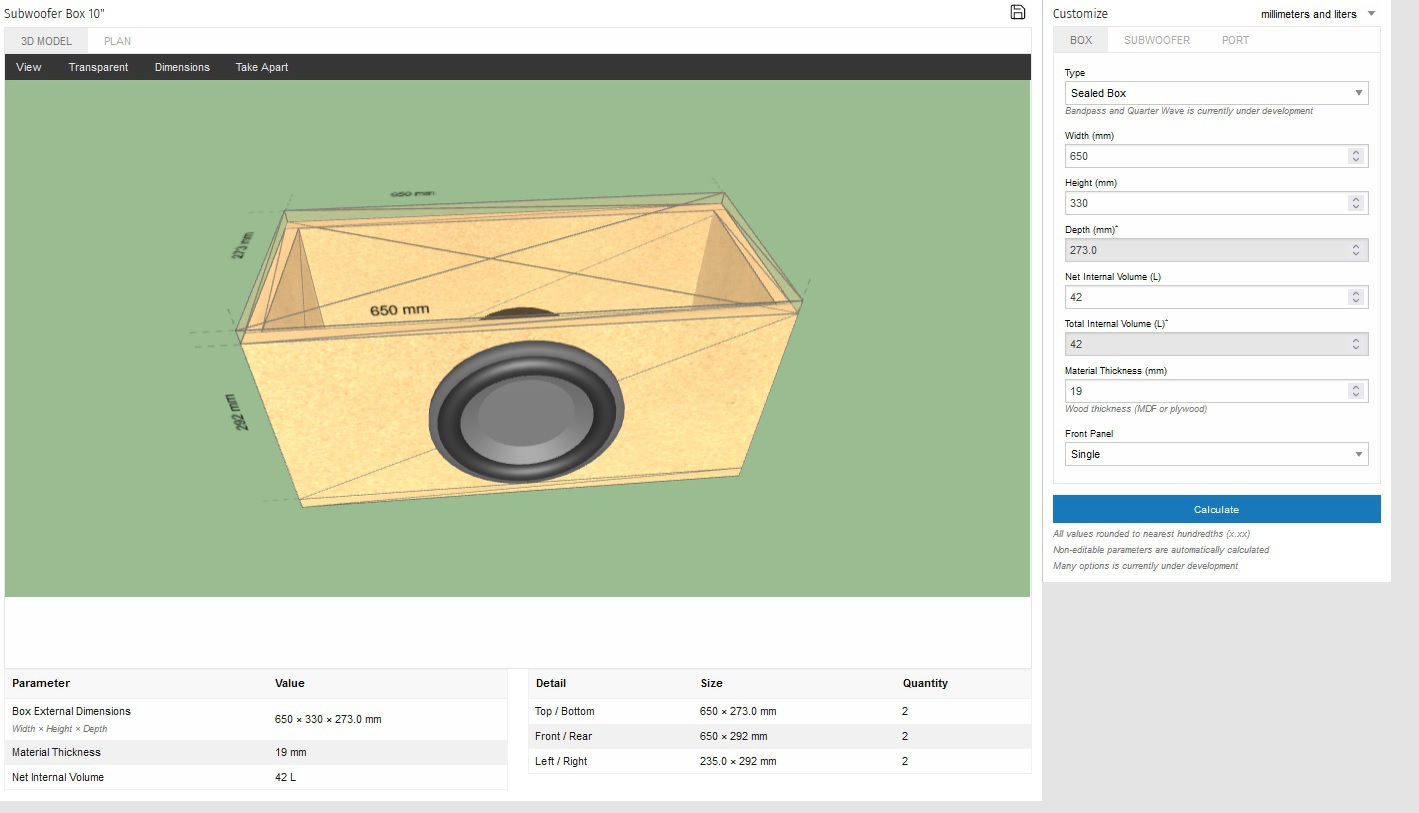Click the 650 × 273.0 mm size cell
Image resolution: width=1419 pixels, height=813 pixels.
738,711
